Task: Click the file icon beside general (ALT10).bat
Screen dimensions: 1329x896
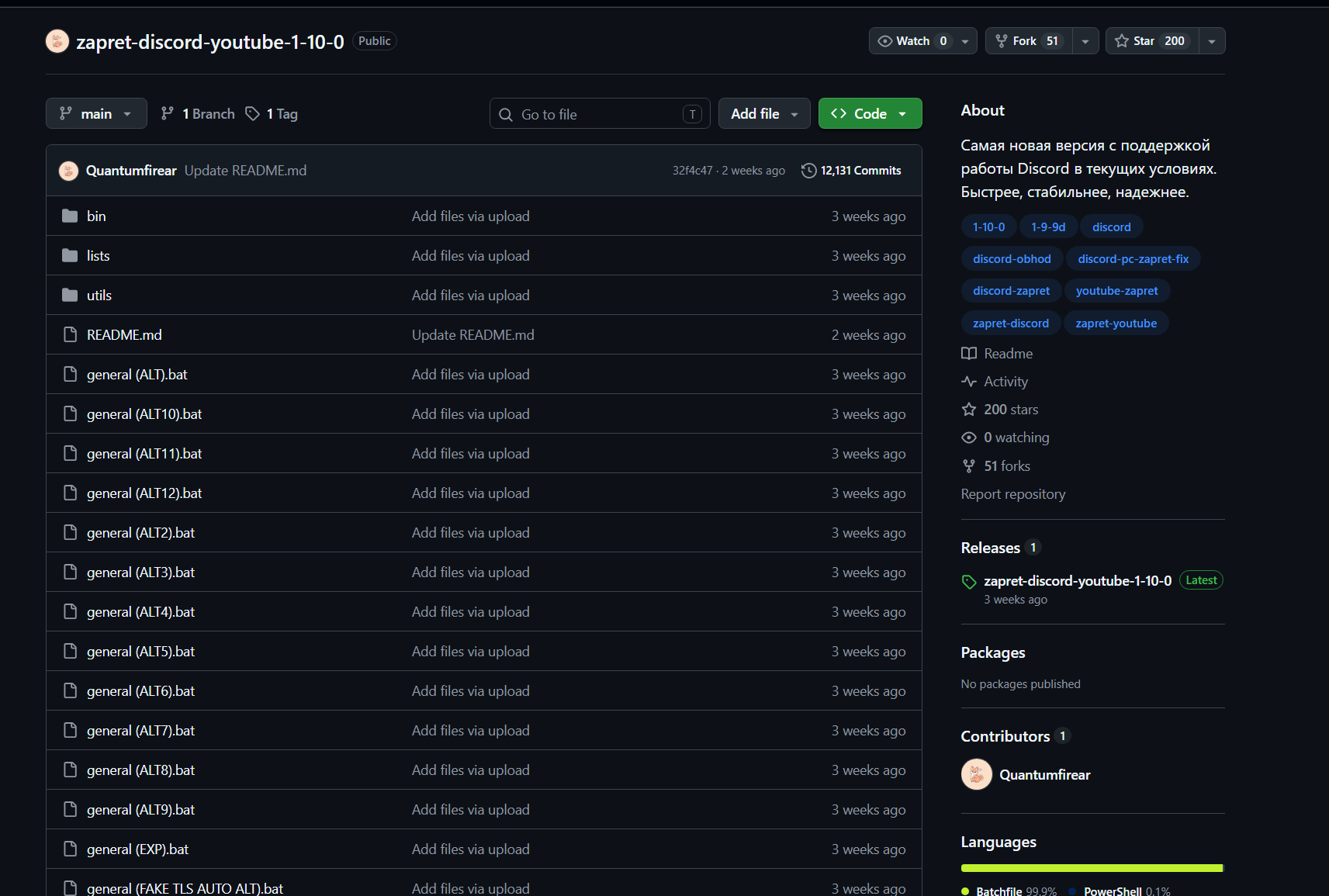Action: pyautogui.click(x=70, y=414)
